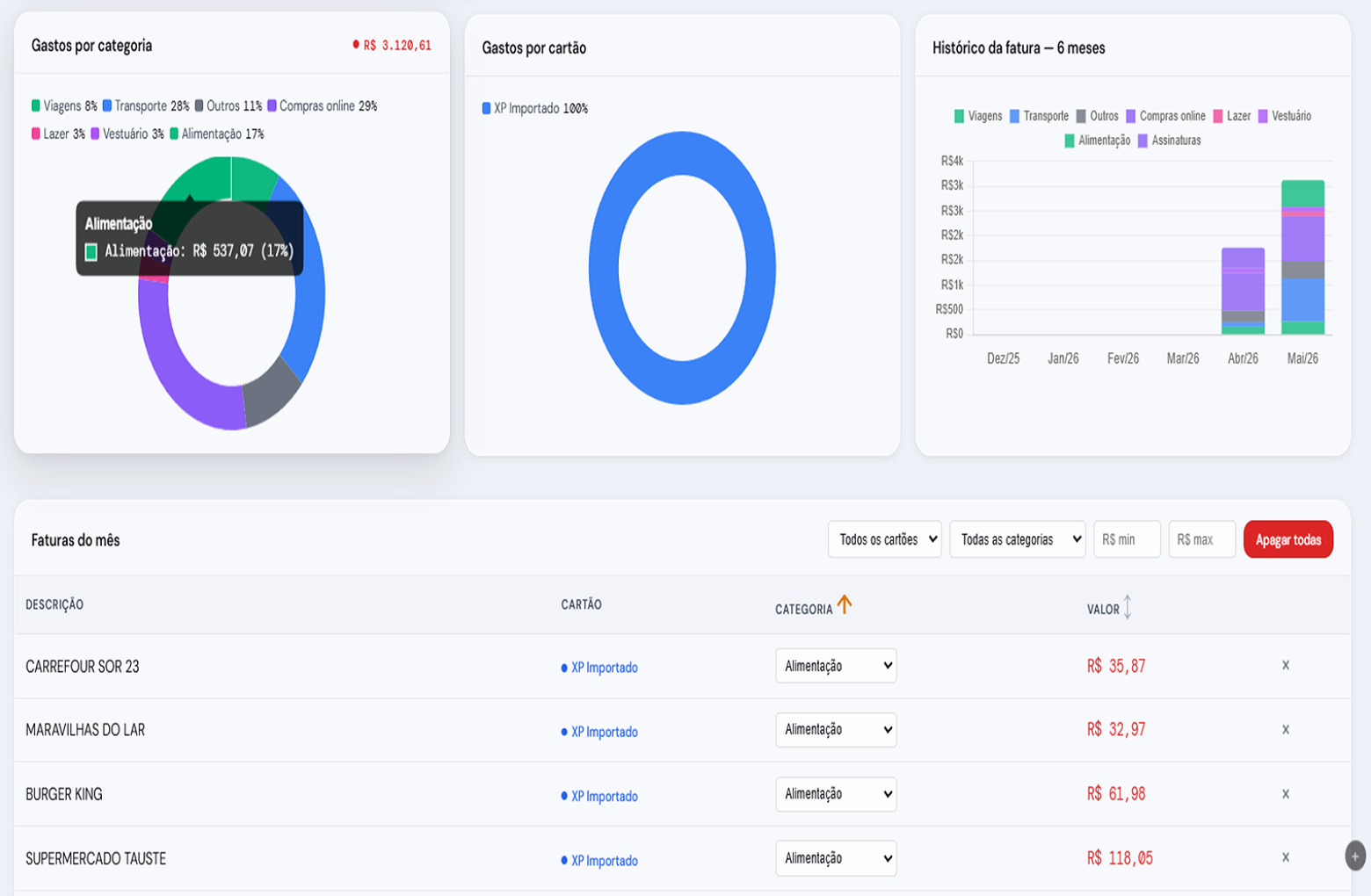Viewport: 1371px width, 896px height.
Task: Open the Todos os cartões dropdown
Action: [884, 539]
